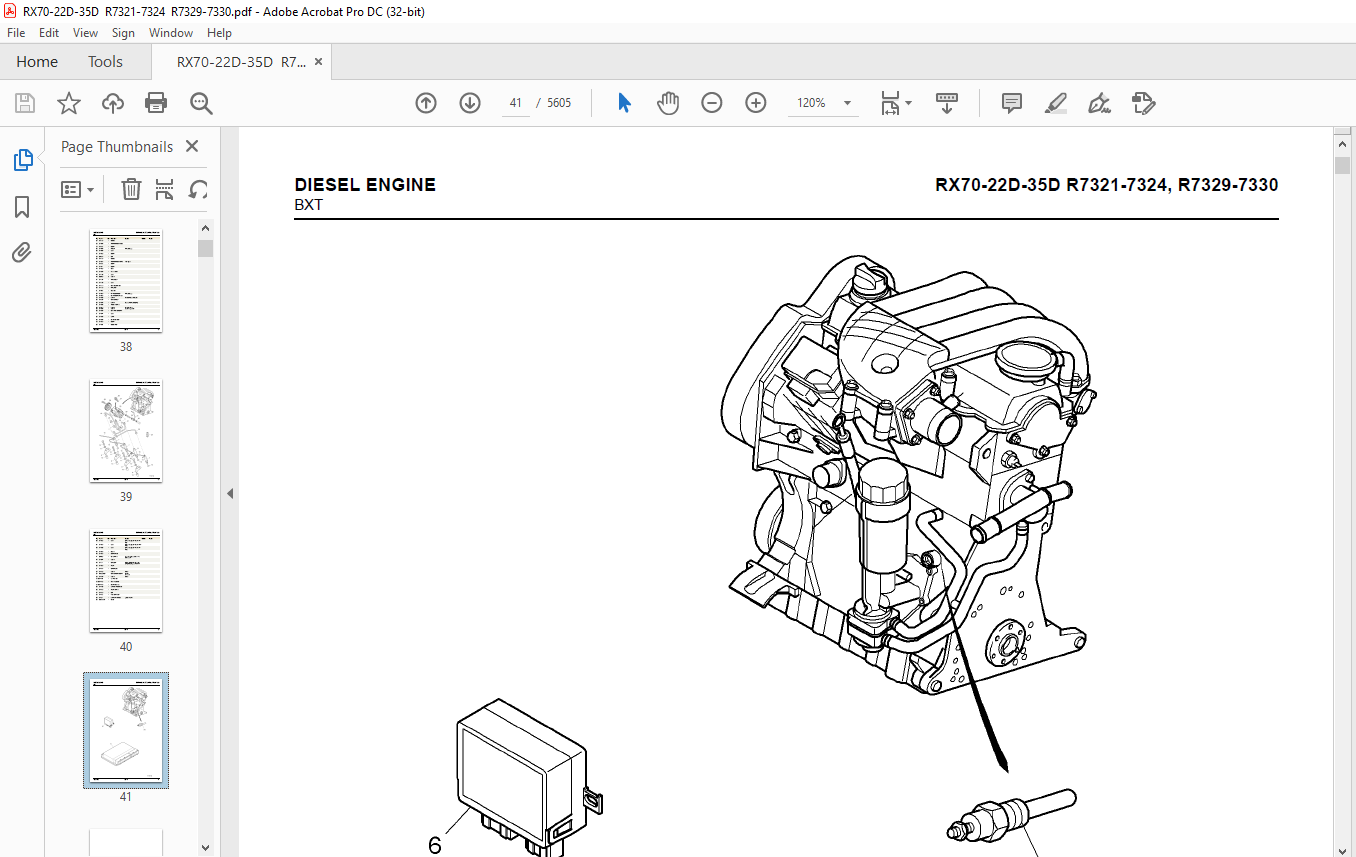Select the RX70-22D-35D document tab
The height and width of the screenshot is (857, 1356).
(x=241, y=62)
